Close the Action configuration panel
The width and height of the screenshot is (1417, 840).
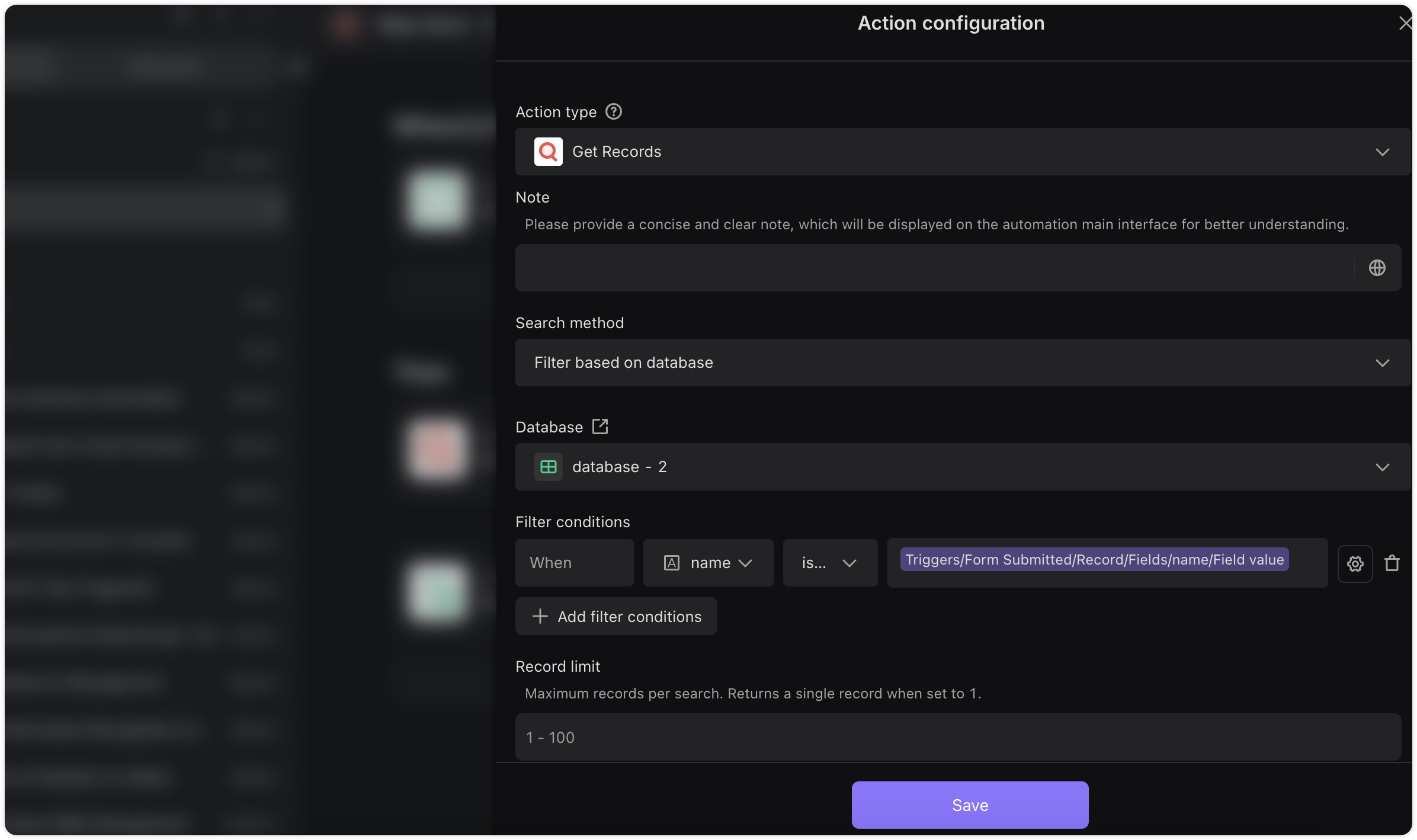[1405, 23]
